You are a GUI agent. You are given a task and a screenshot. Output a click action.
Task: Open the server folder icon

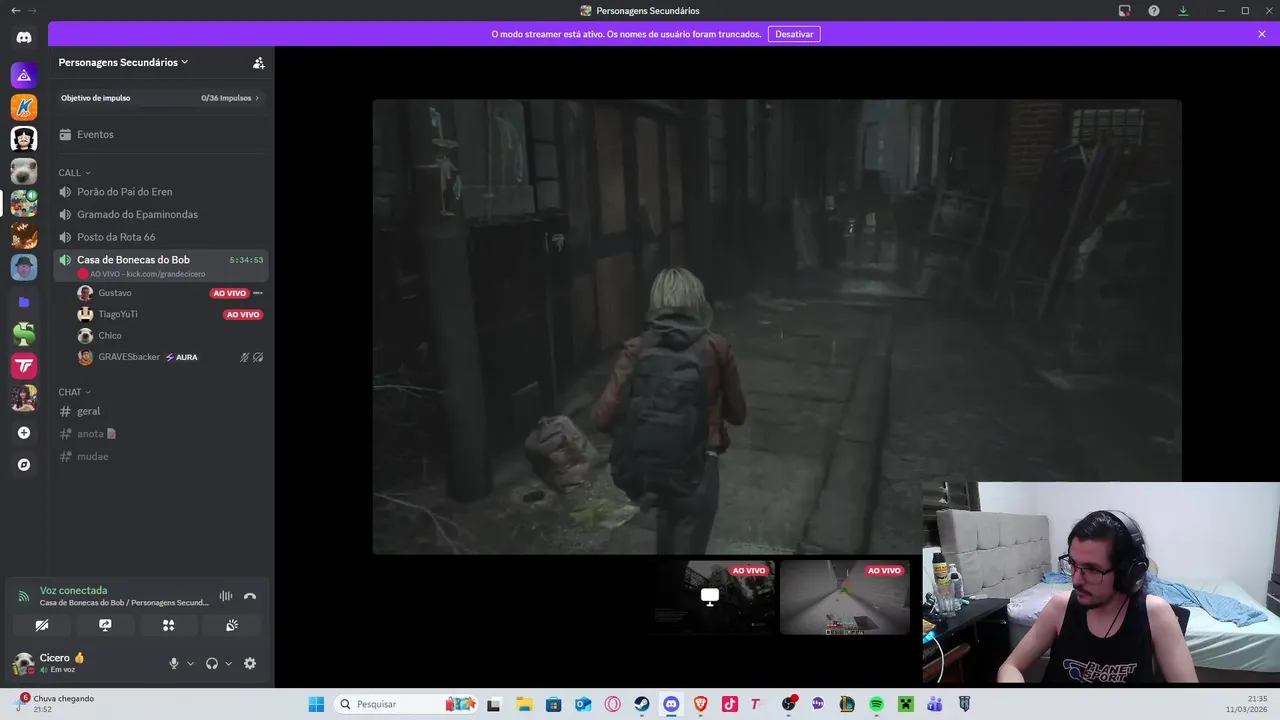24,301
